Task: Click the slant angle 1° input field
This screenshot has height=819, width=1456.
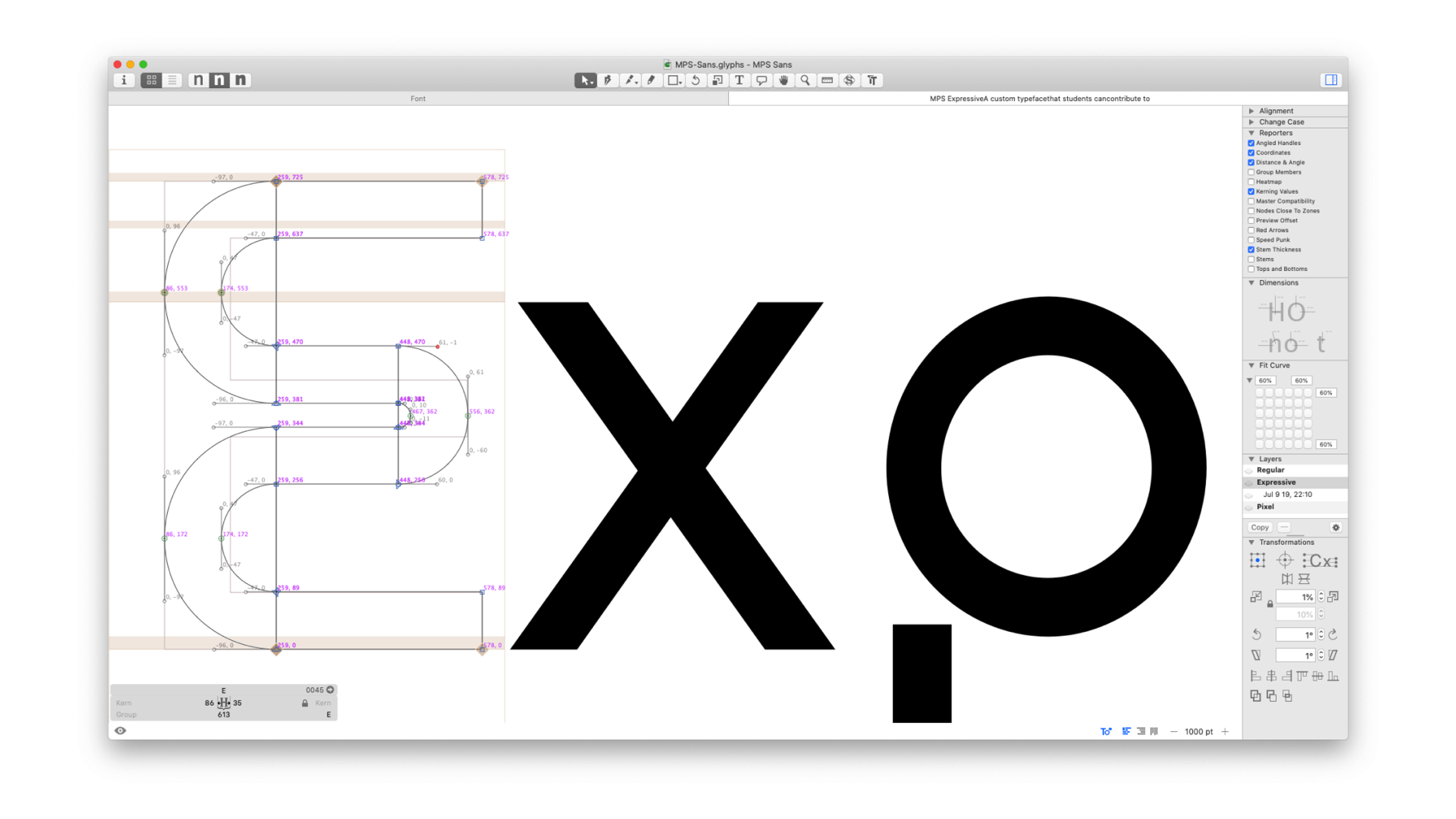Action: click(x=1296, y=655)
